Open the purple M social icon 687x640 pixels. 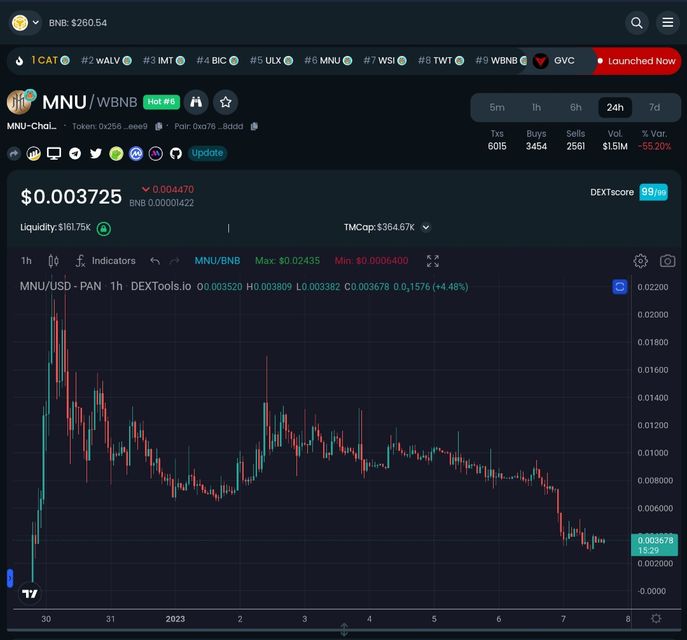coord(156,153)
